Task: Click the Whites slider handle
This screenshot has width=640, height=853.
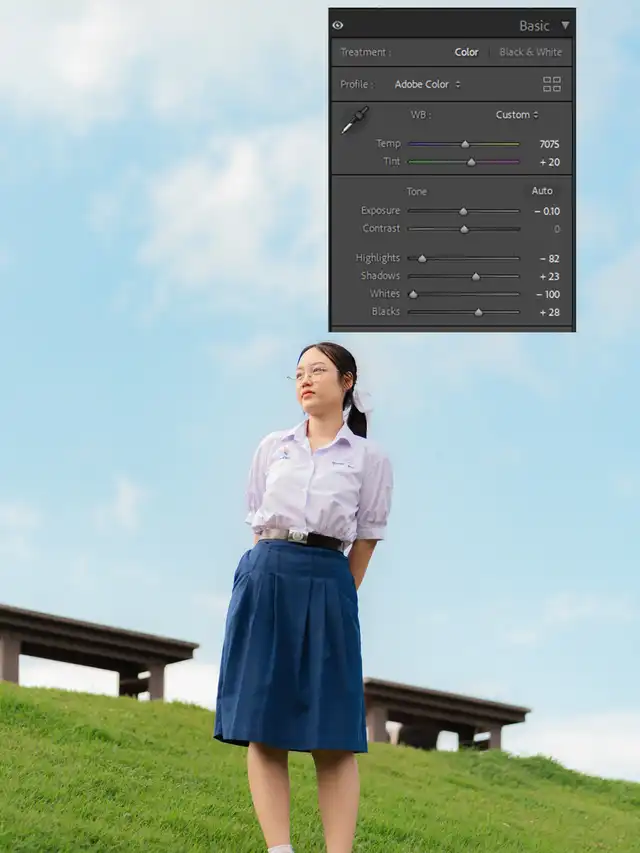Action: tap(413, 294)
